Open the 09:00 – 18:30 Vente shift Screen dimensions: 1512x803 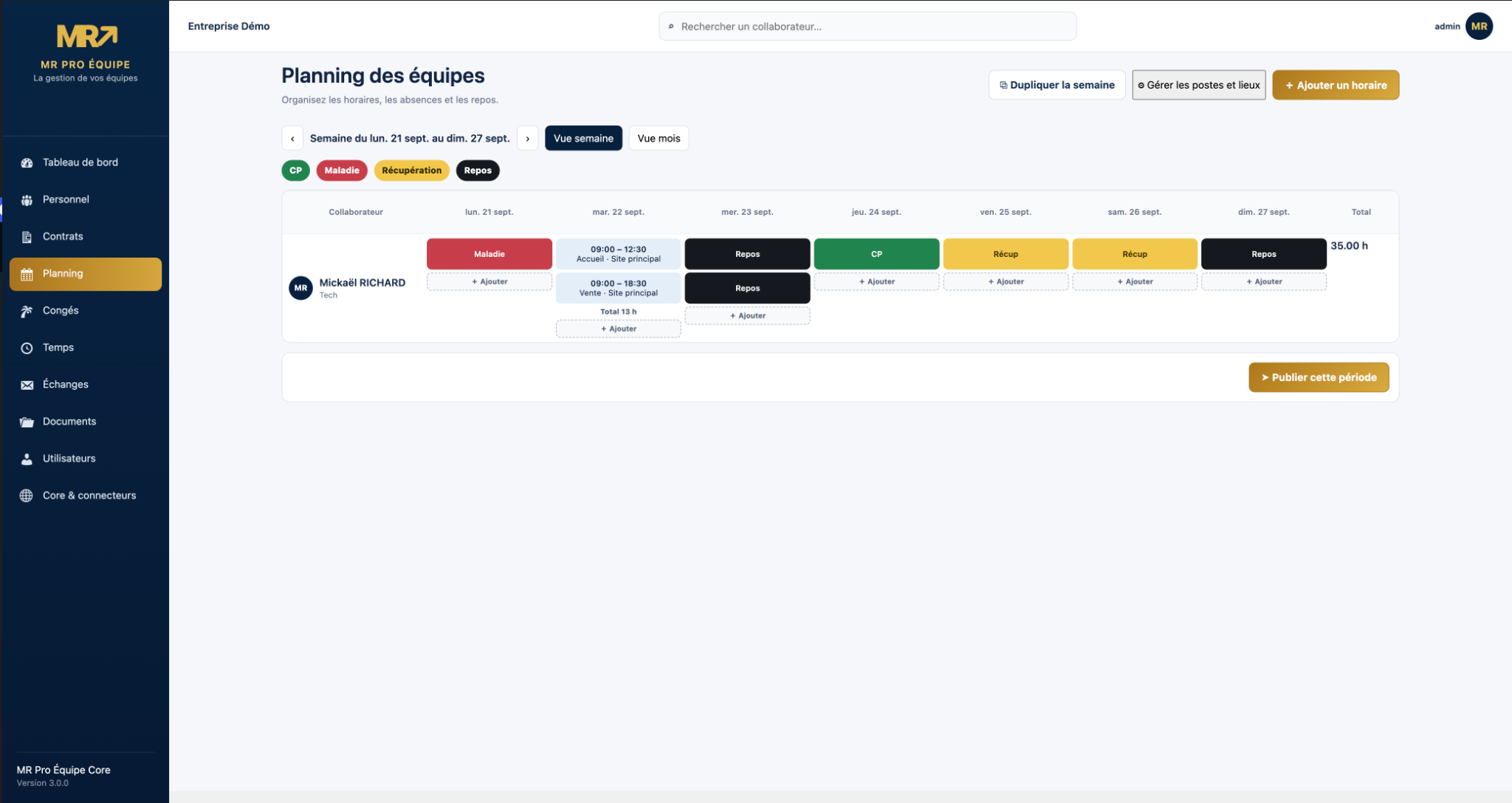coord(619,288)
